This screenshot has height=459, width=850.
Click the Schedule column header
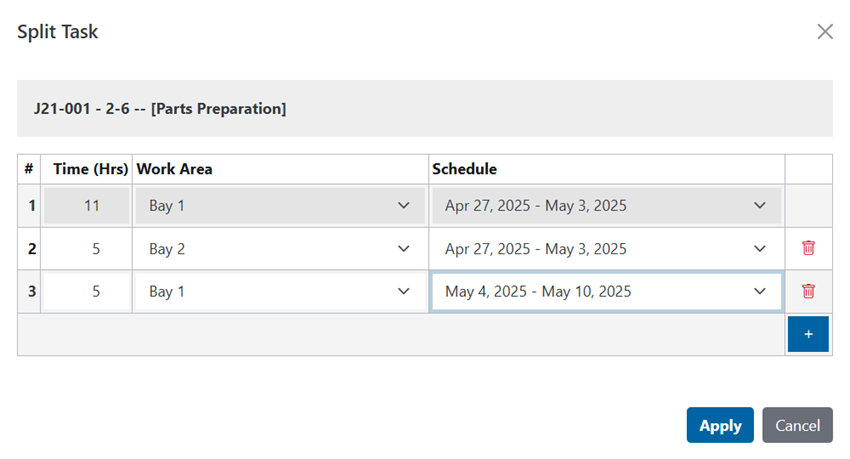465,169
